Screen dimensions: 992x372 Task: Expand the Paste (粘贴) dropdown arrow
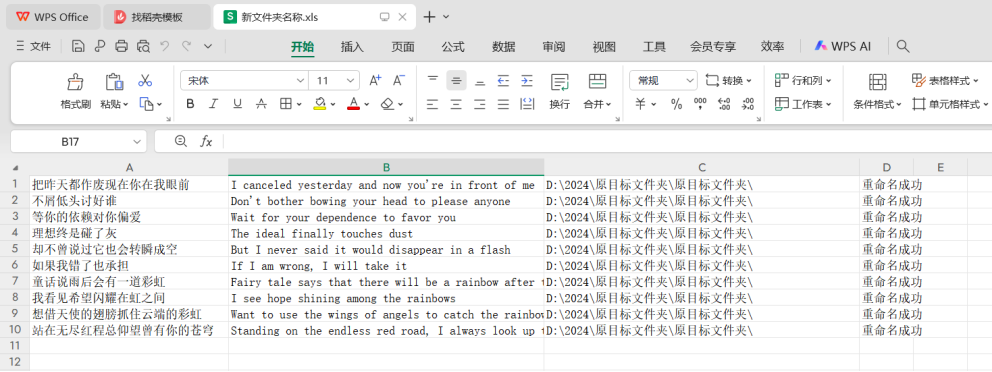[125, 104]
